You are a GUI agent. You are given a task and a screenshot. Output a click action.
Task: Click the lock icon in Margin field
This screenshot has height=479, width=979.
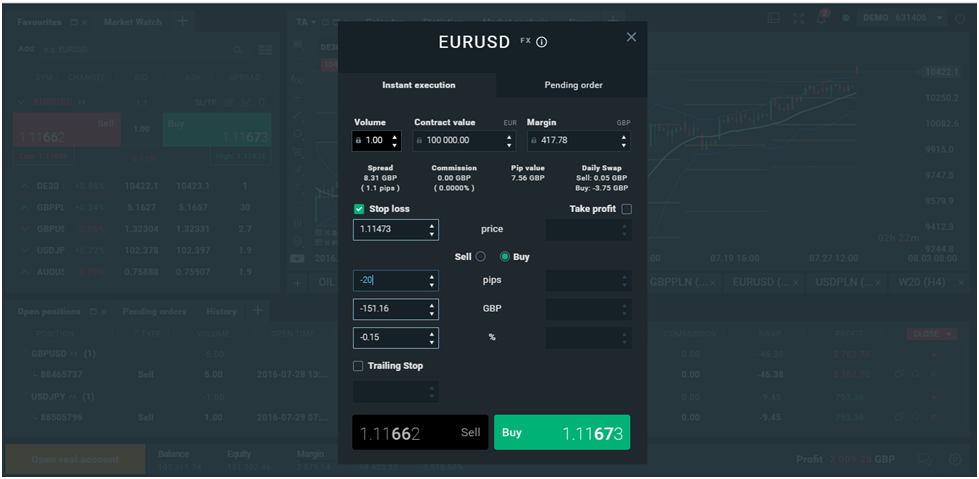pos(533,141)
